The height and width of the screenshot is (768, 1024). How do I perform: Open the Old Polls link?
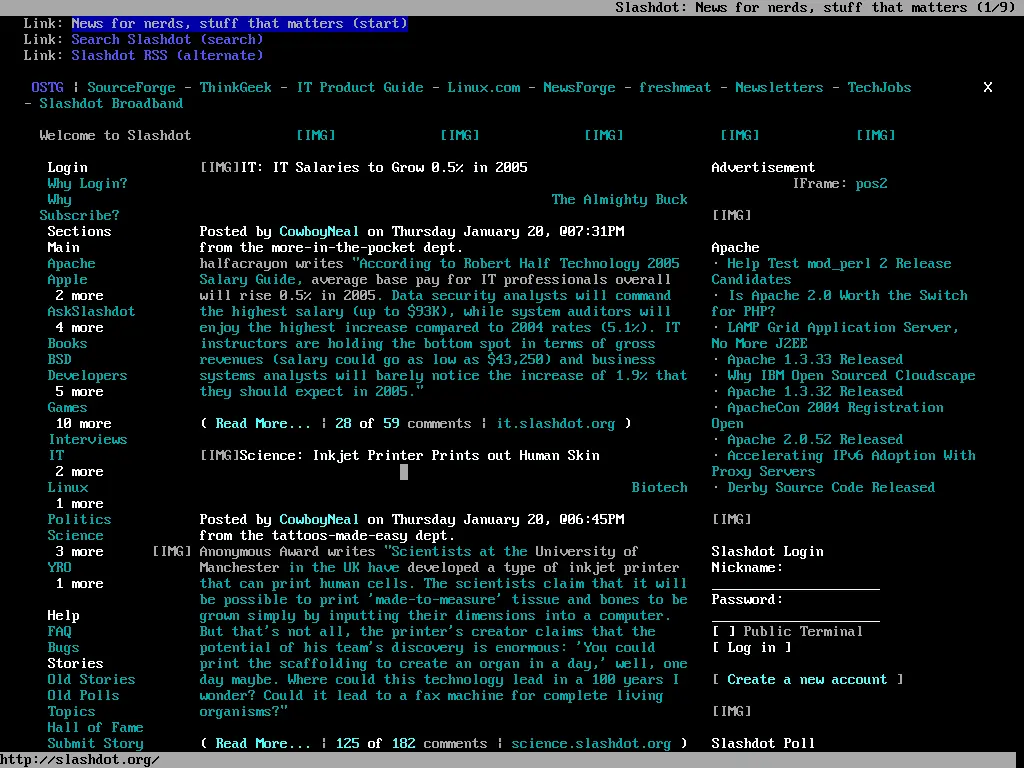pos(83,696)
